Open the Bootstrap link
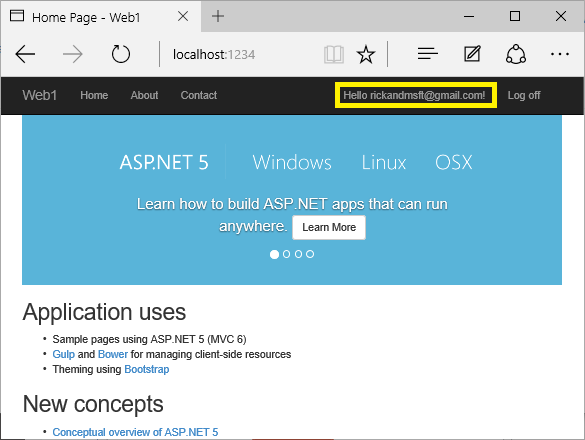Image resolution: width=585 pixels, height=440 pixels. coord(147,369)
